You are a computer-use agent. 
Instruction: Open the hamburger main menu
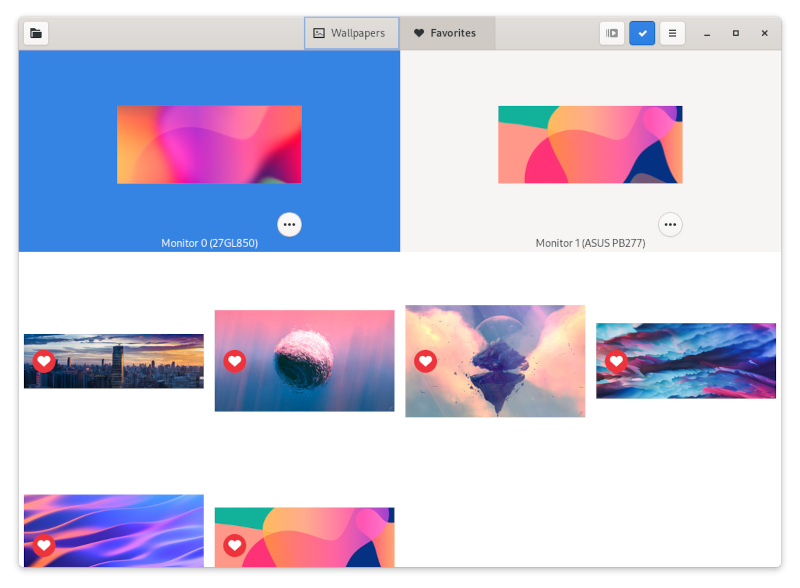pyautogui.click(x=672, y=33)
